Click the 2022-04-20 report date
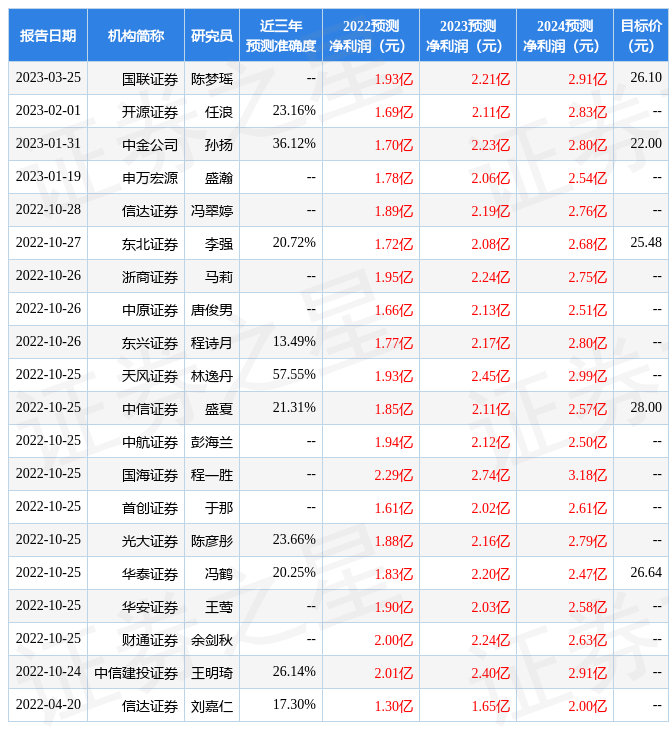This screenshot has height=730, width=669. [x=48, y=705]
